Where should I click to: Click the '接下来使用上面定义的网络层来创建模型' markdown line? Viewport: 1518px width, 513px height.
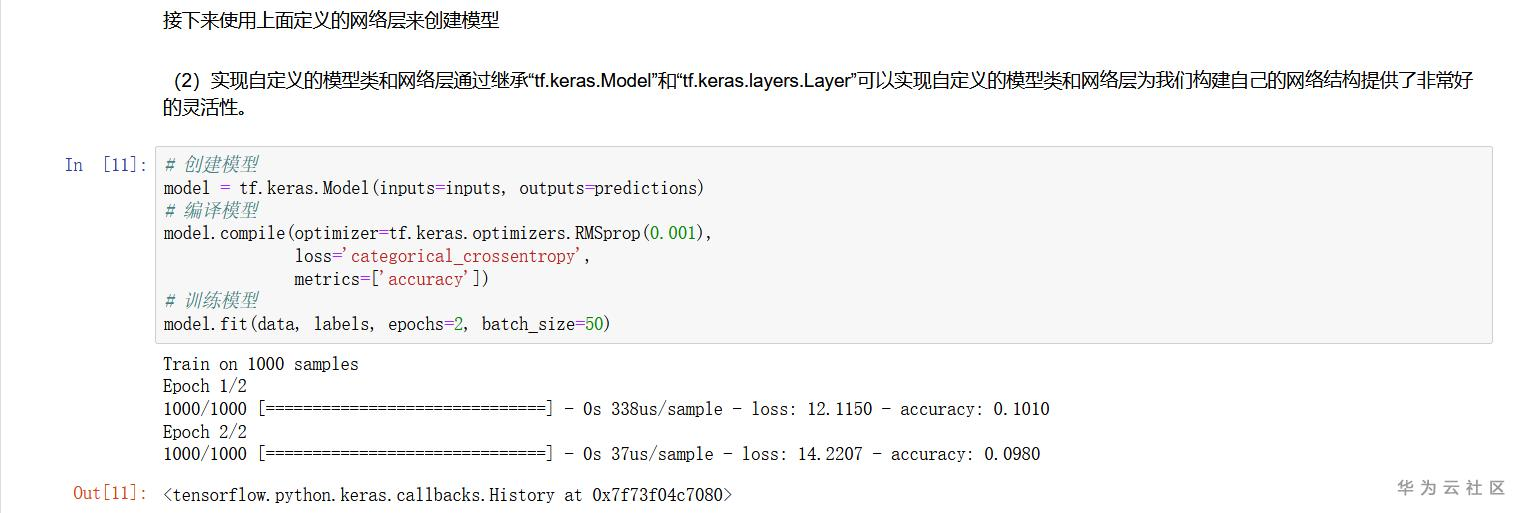(331, 20)
